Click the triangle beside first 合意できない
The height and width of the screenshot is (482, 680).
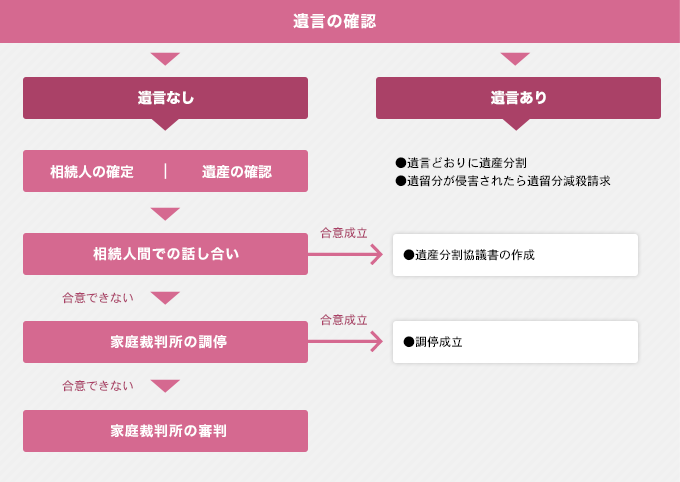pyautogui.click(x=165, y=298)
